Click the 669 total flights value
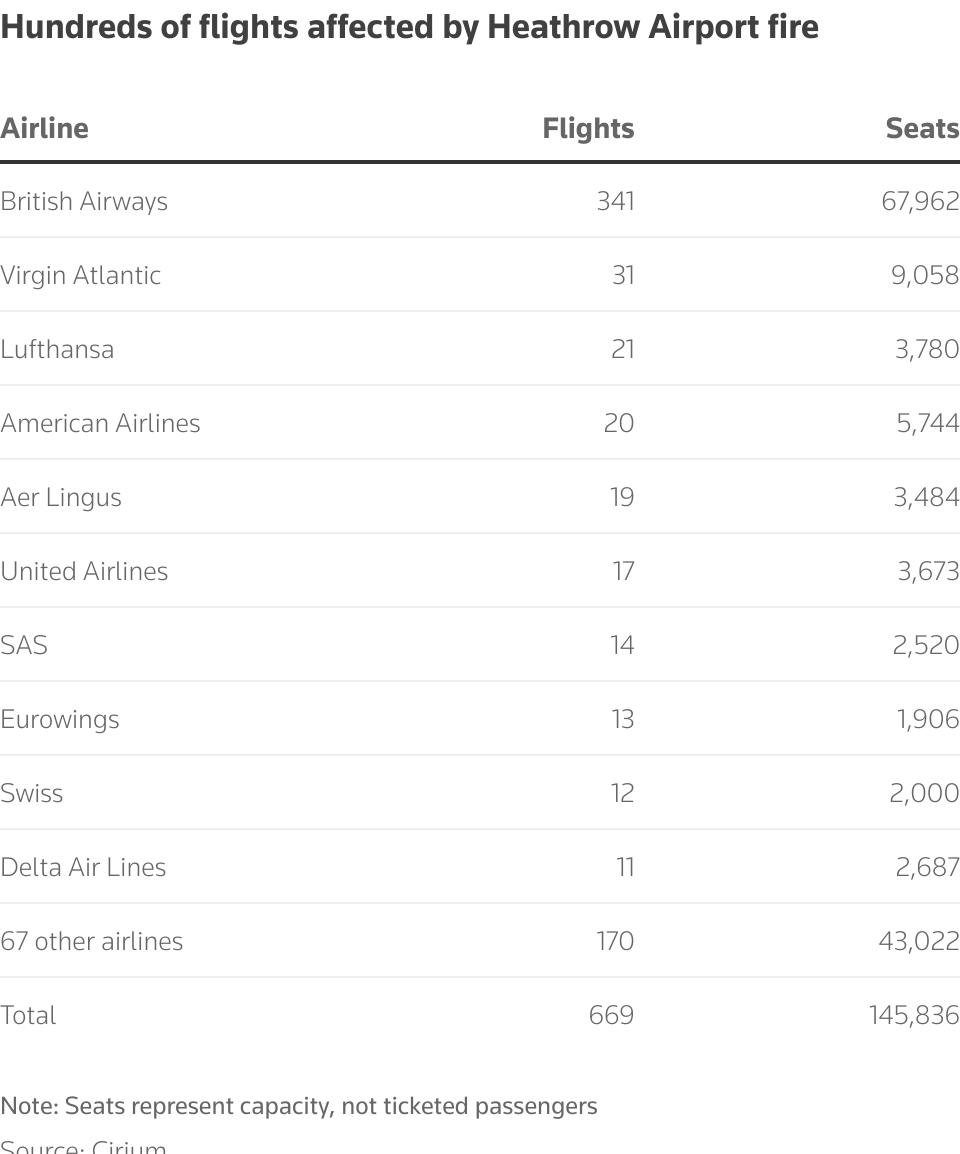 coord(611,1015)
